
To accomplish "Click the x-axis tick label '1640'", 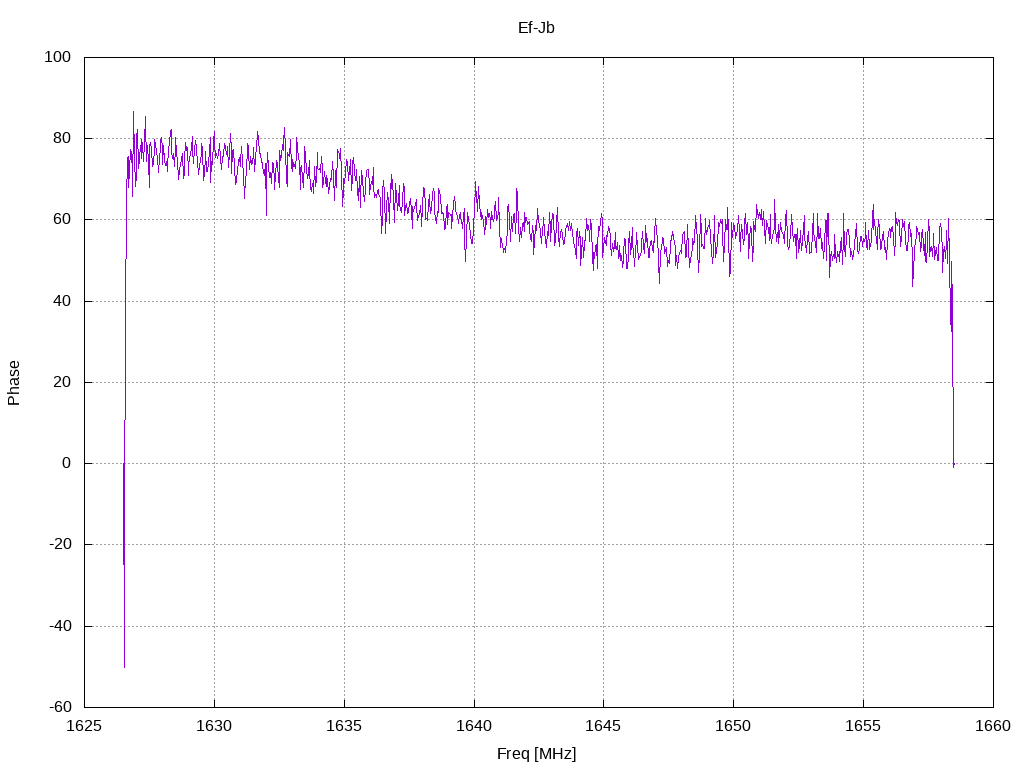I will [474, 726].
